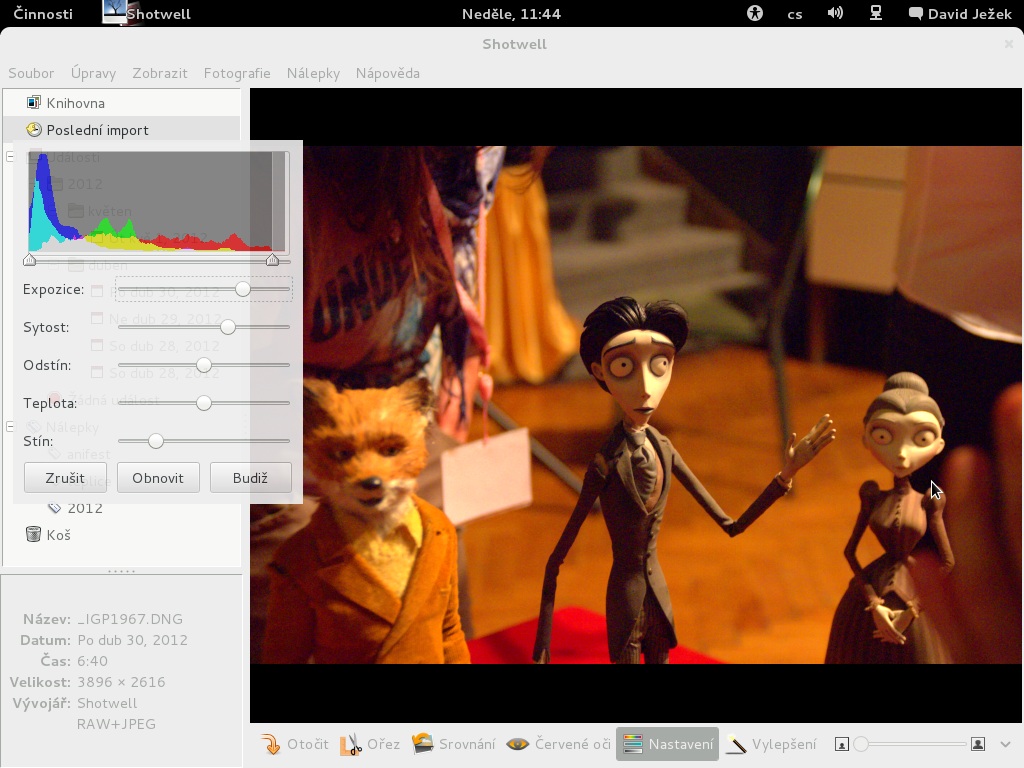
Task: Click the Obnovit reset button
Action: click(x=158, y=478)
